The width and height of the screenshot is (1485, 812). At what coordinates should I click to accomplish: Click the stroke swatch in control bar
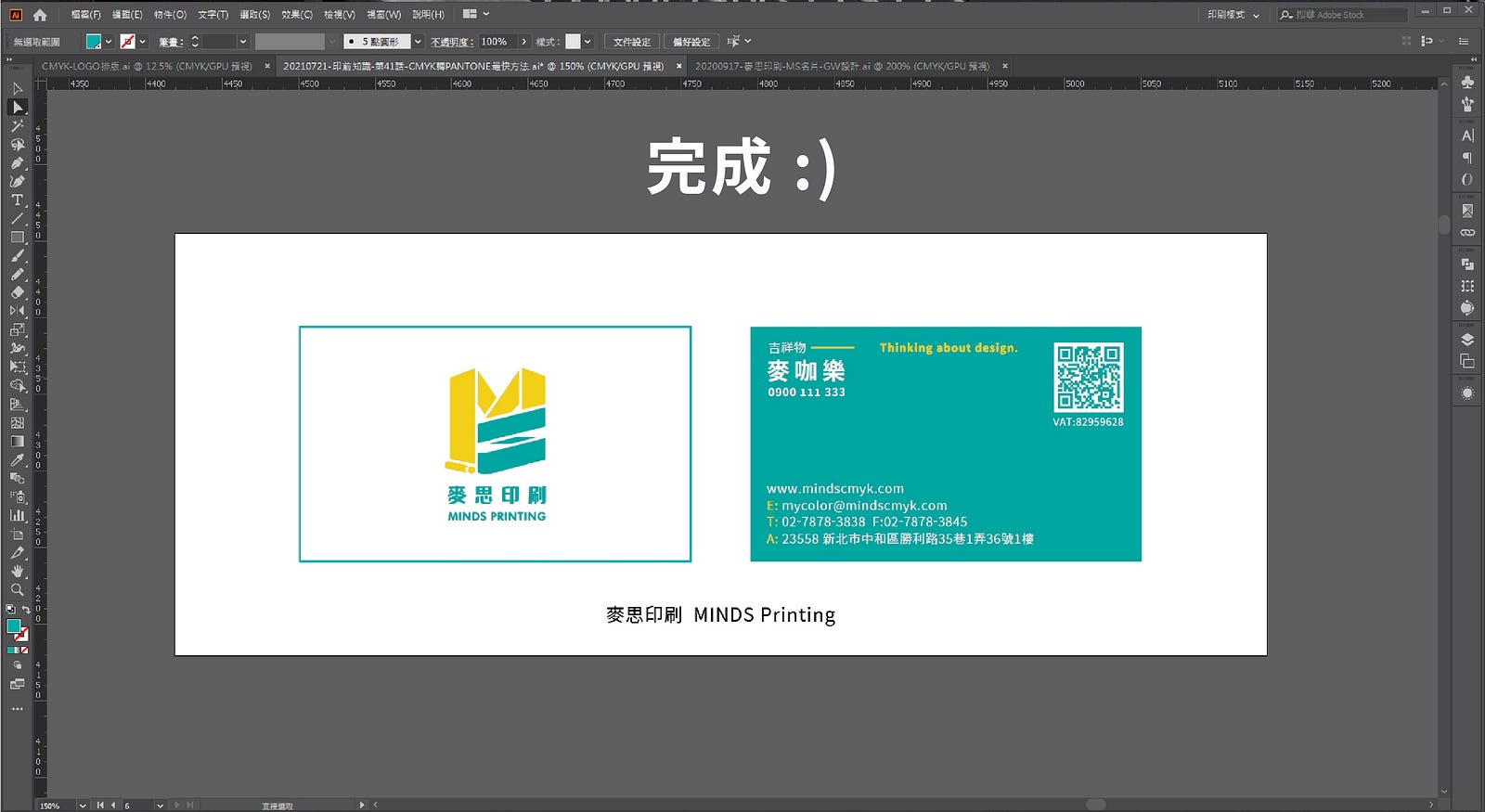coord(128,42)
